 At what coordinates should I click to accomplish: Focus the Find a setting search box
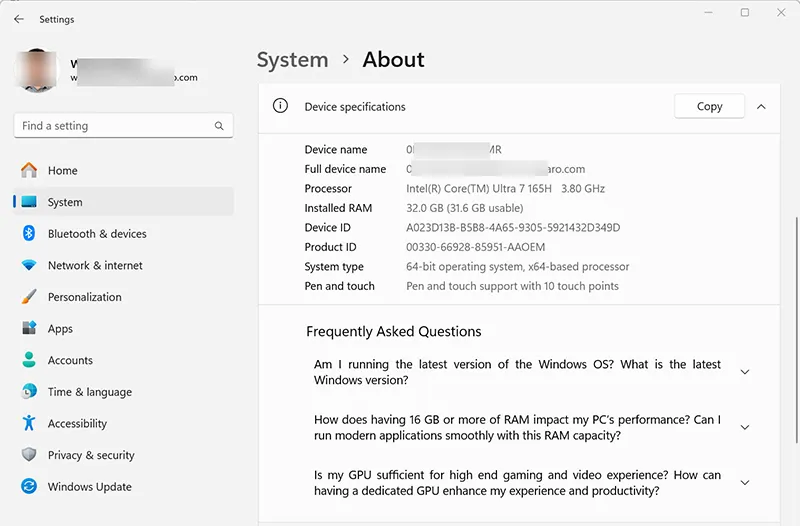[x=123, y=126]
